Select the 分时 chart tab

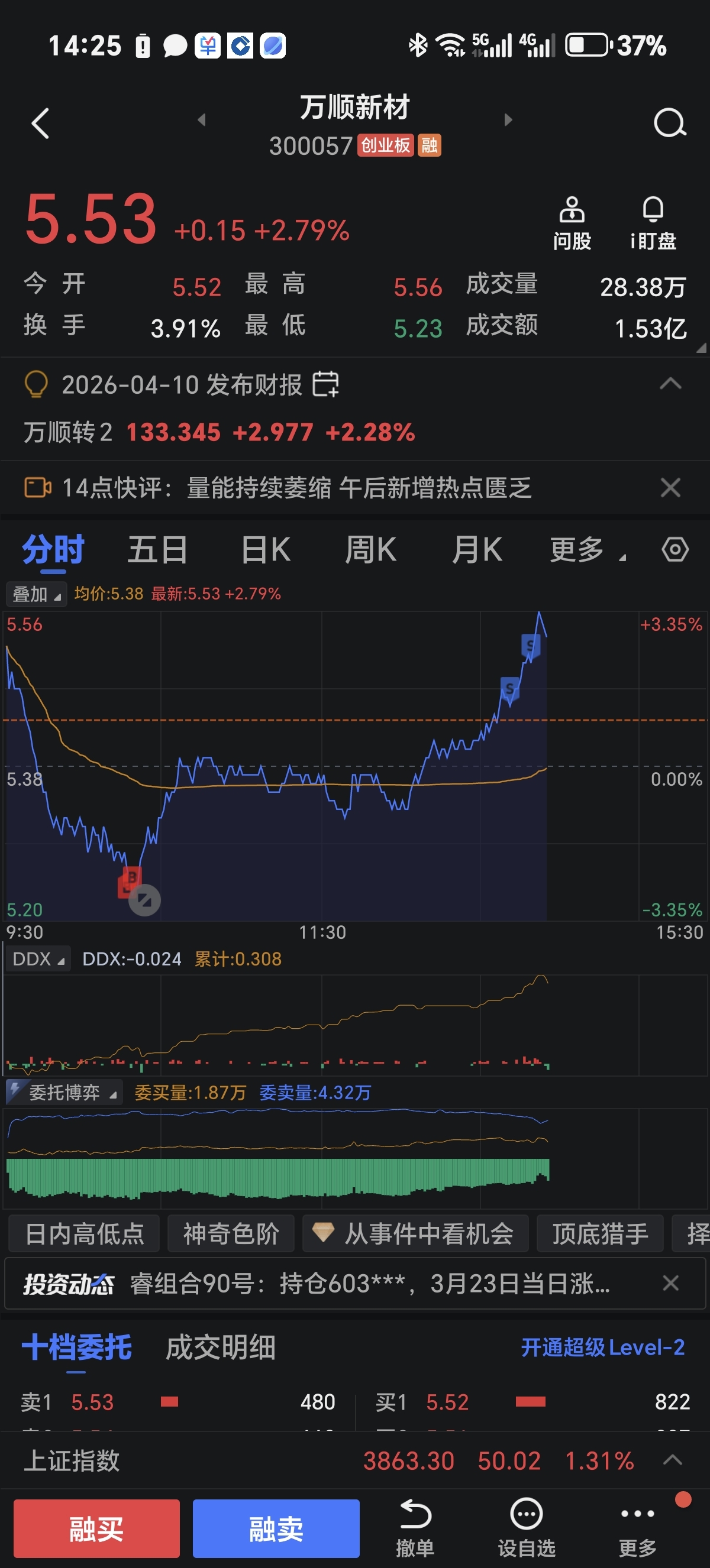click(x=53, y=550)
